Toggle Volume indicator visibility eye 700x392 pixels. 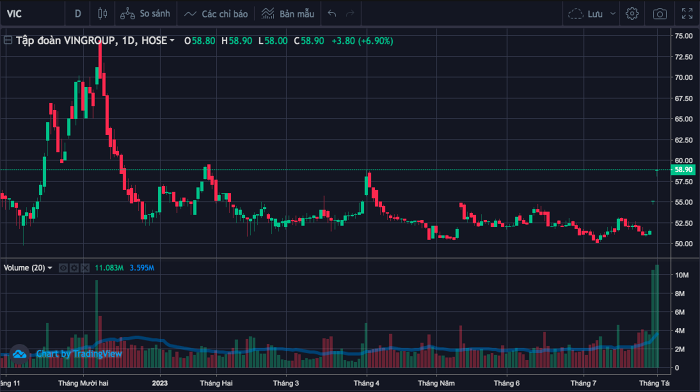[63, 268]
